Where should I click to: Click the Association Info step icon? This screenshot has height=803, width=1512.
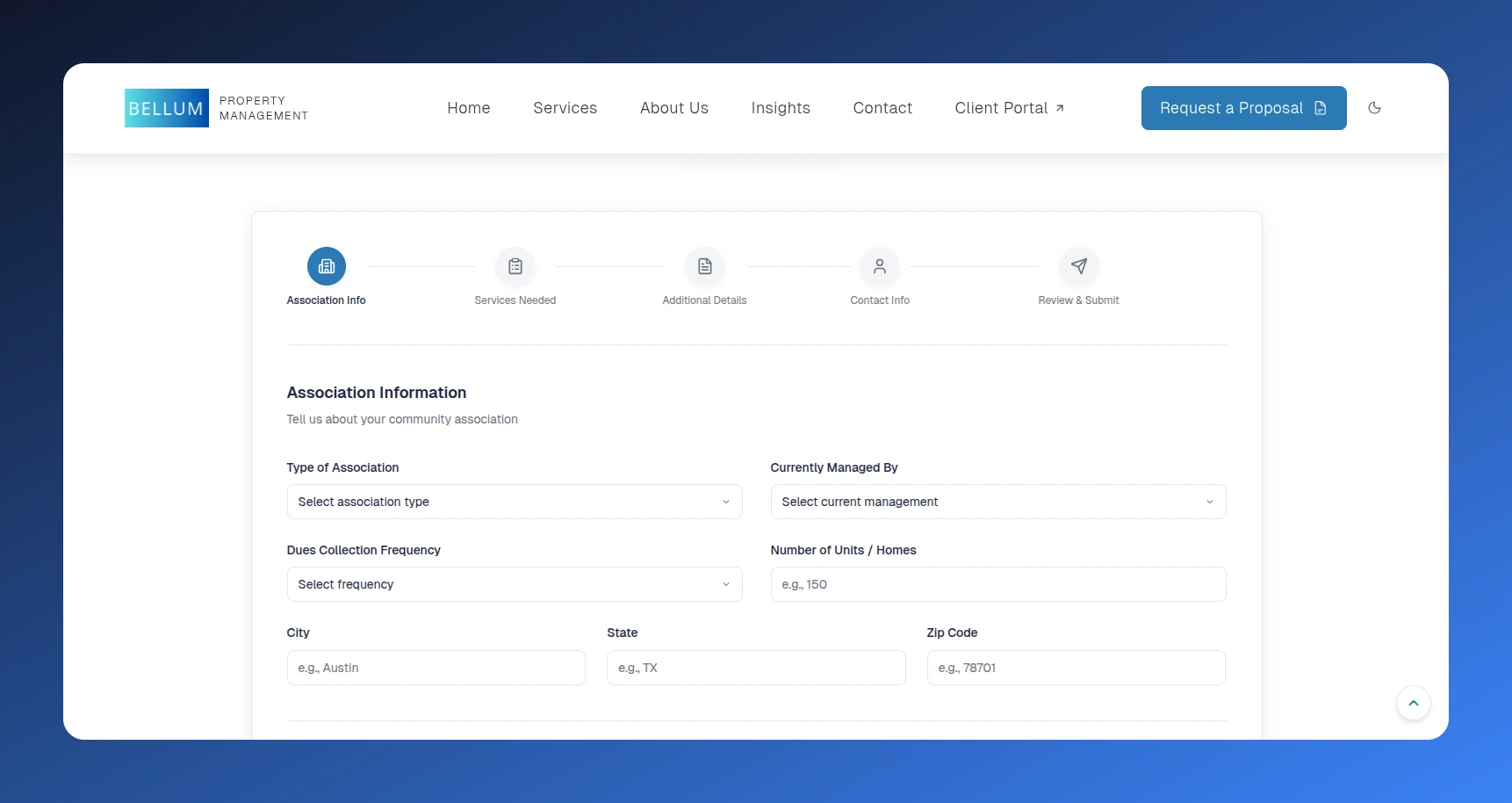pyautogui.click(x=327, y=266)
